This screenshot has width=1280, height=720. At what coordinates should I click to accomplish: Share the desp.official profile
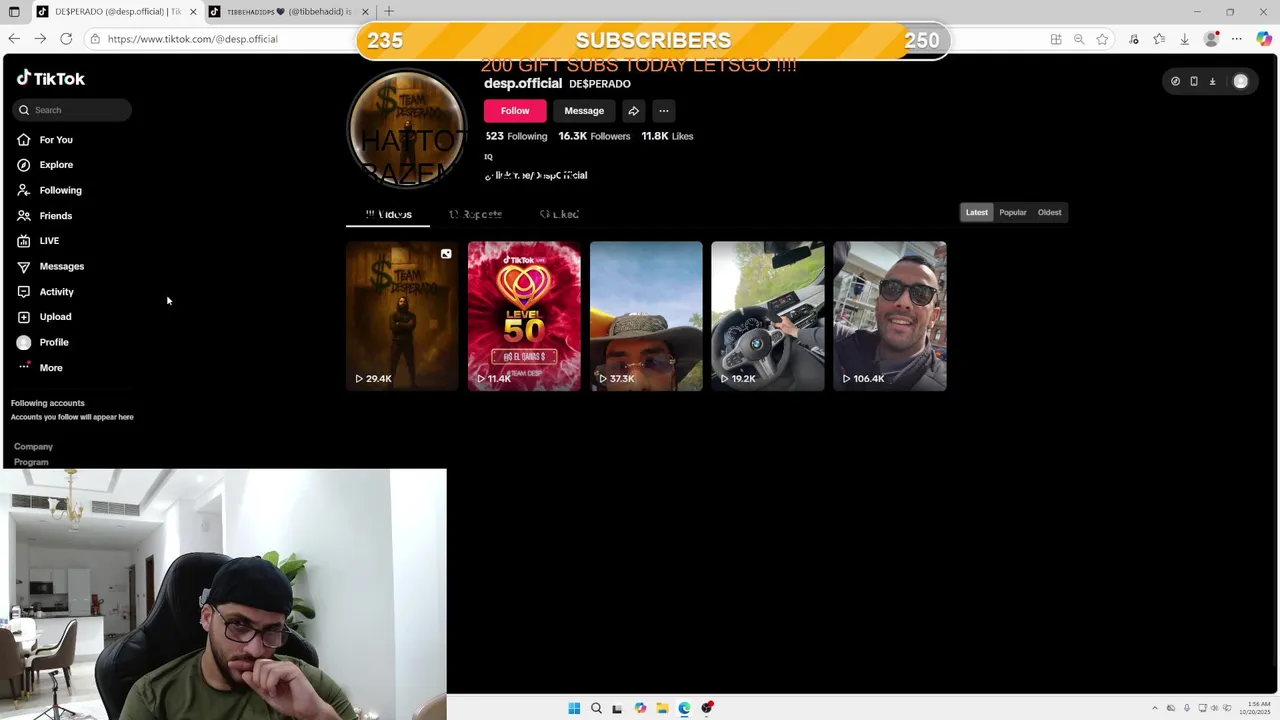coord(633,111)
